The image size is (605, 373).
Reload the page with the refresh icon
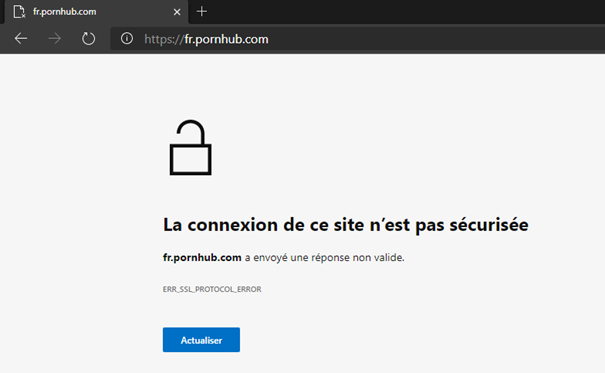[x=88, y=39]
